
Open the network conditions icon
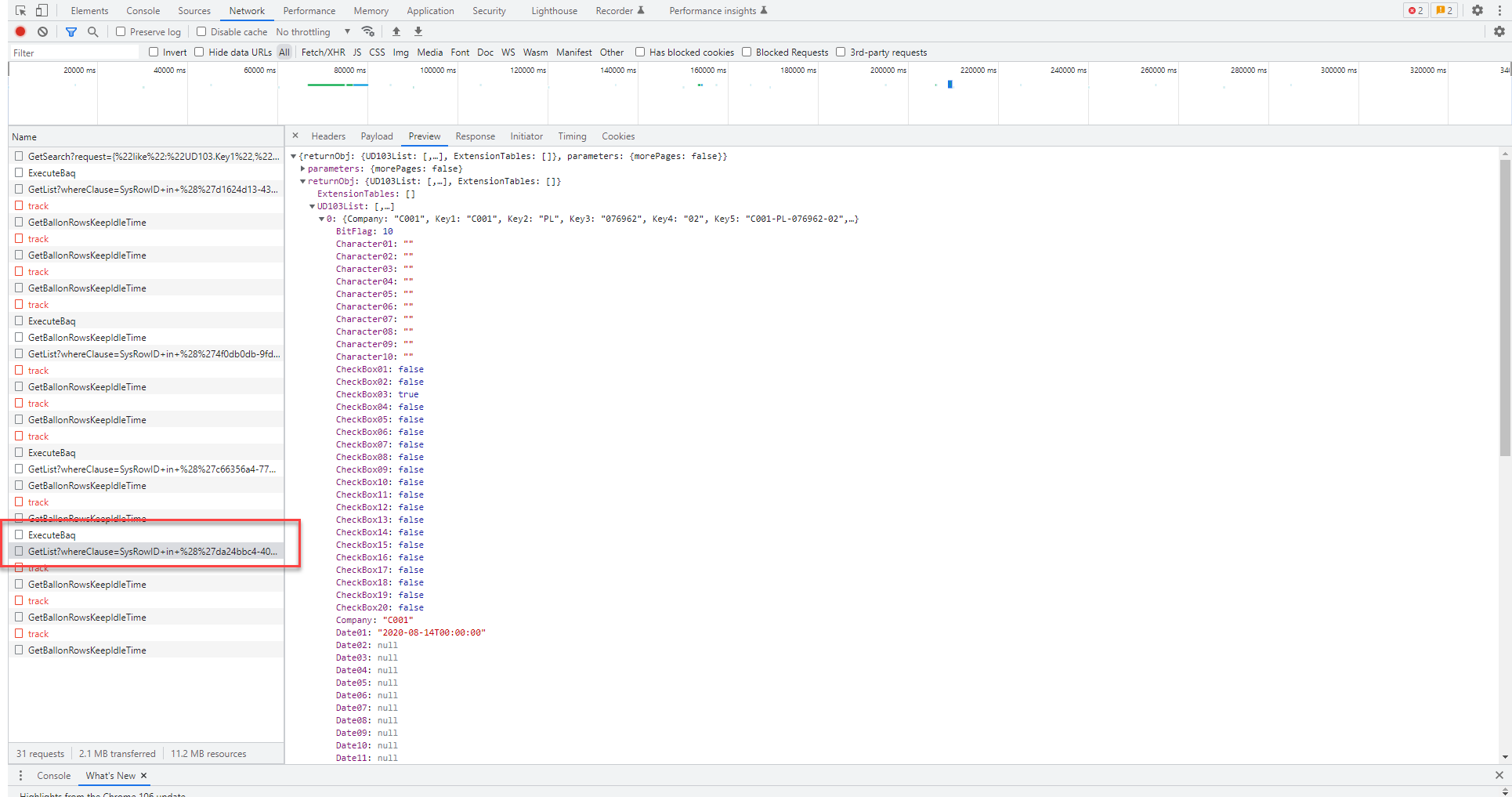coord(367,31)
